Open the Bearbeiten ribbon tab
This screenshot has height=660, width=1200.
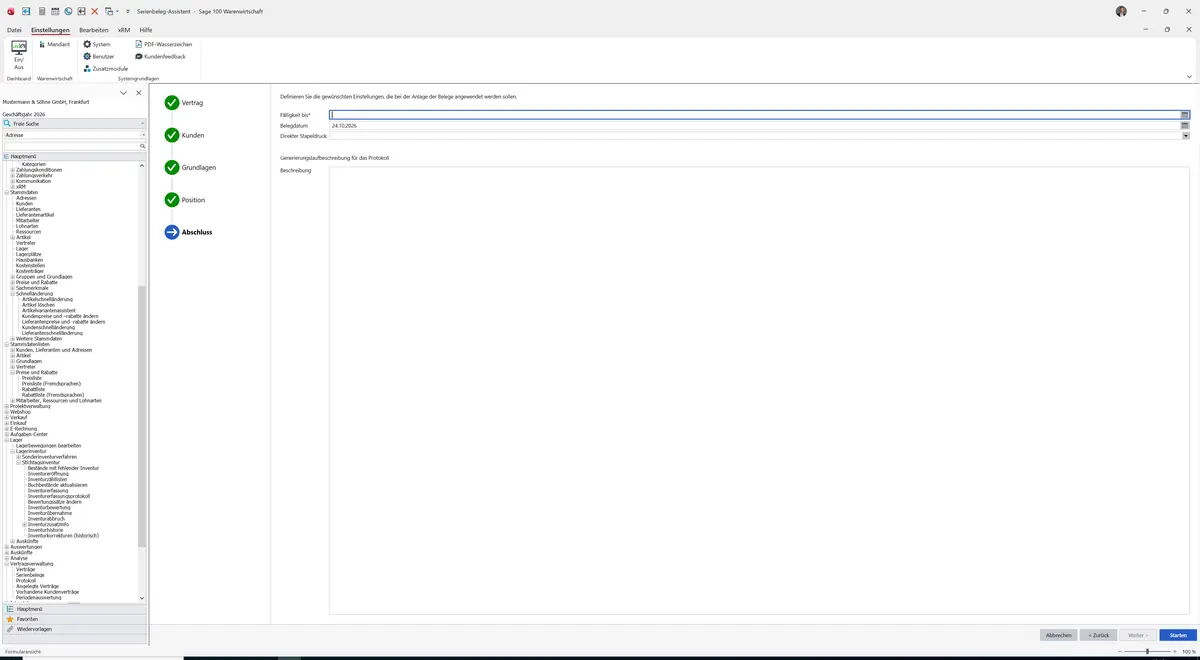pyautogui.click(x=93, y=30)
